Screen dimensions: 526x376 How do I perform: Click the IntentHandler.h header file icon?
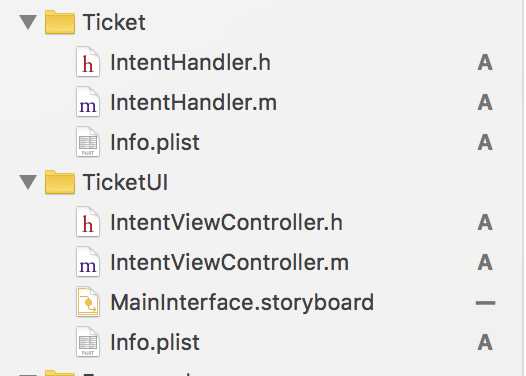click(88, 62)
